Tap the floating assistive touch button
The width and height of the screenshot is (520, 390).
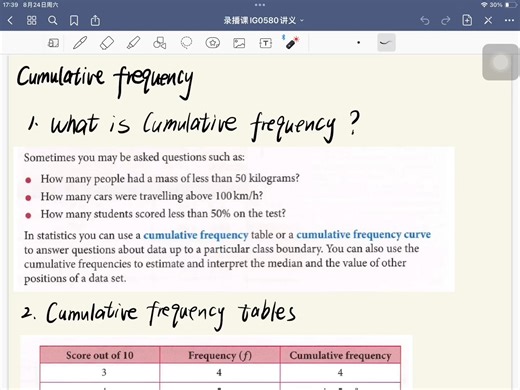click(x=500, y=62)
